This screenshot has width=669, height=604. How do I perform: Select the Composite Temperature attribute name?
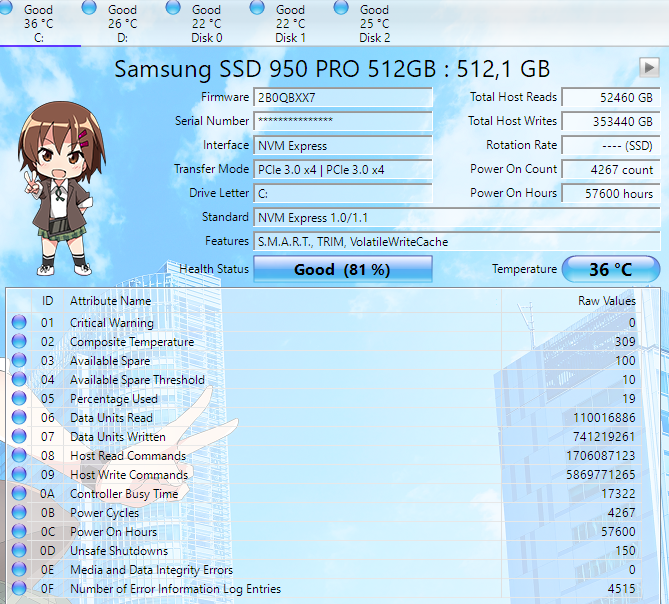tap(132, 342)
